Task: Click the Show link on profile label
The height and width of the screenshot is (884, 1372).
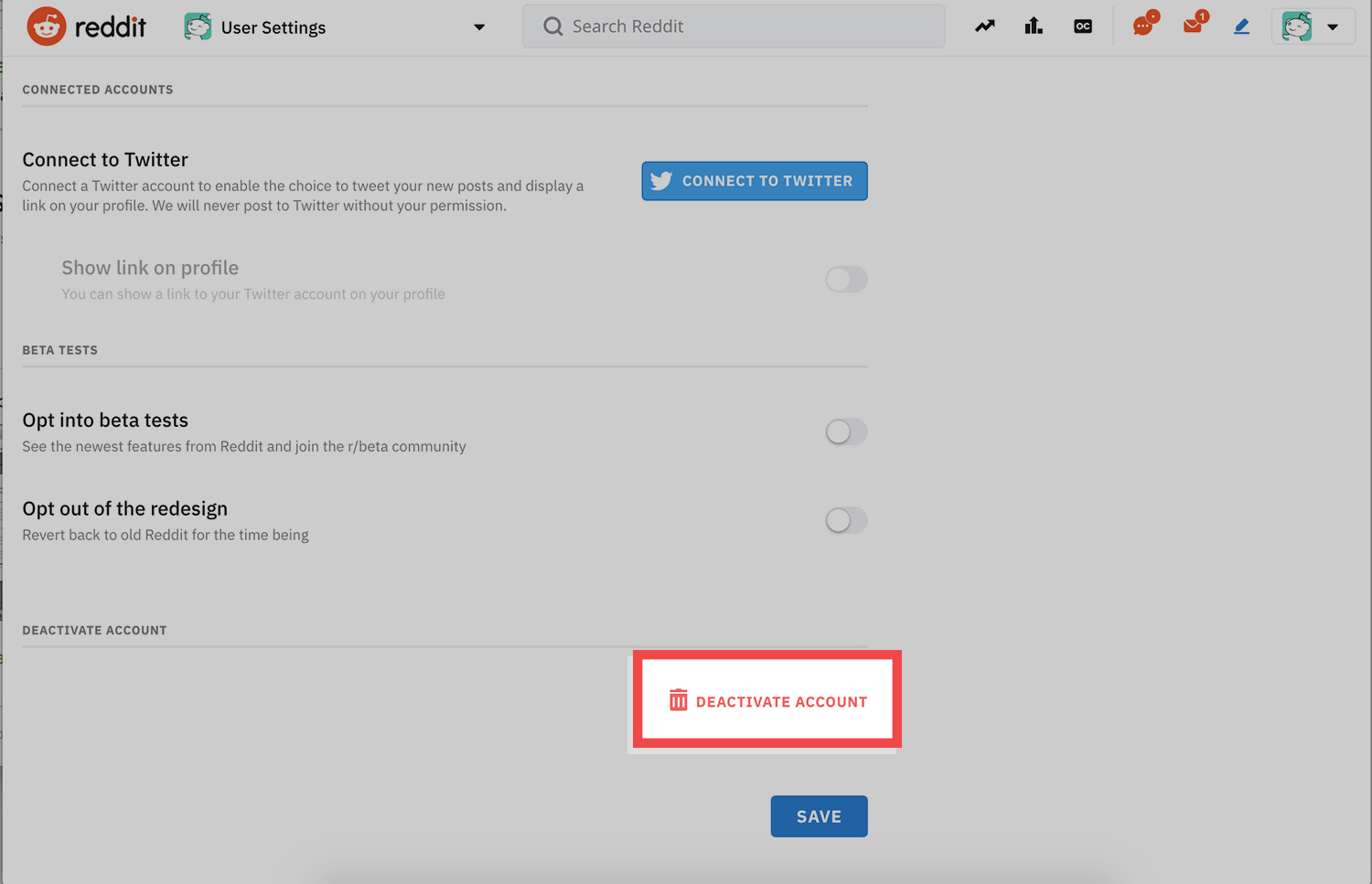Action: tap(150, 268)
